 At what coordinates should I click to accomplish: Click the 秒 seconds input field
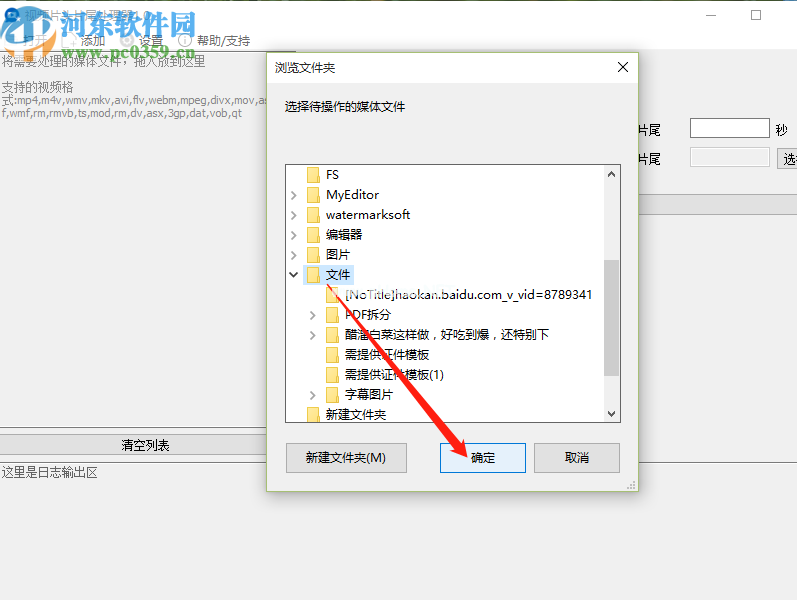(729, 128)
